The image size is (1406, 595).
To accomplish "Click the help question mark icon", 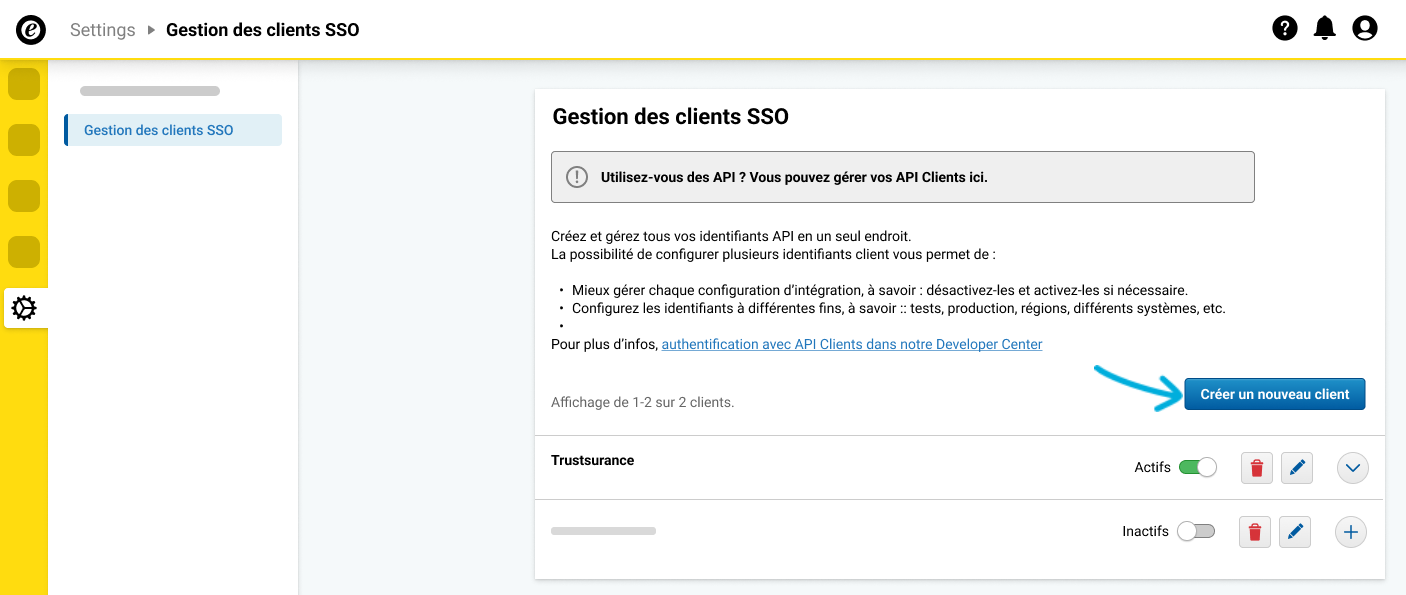I will pos(1284,29).
